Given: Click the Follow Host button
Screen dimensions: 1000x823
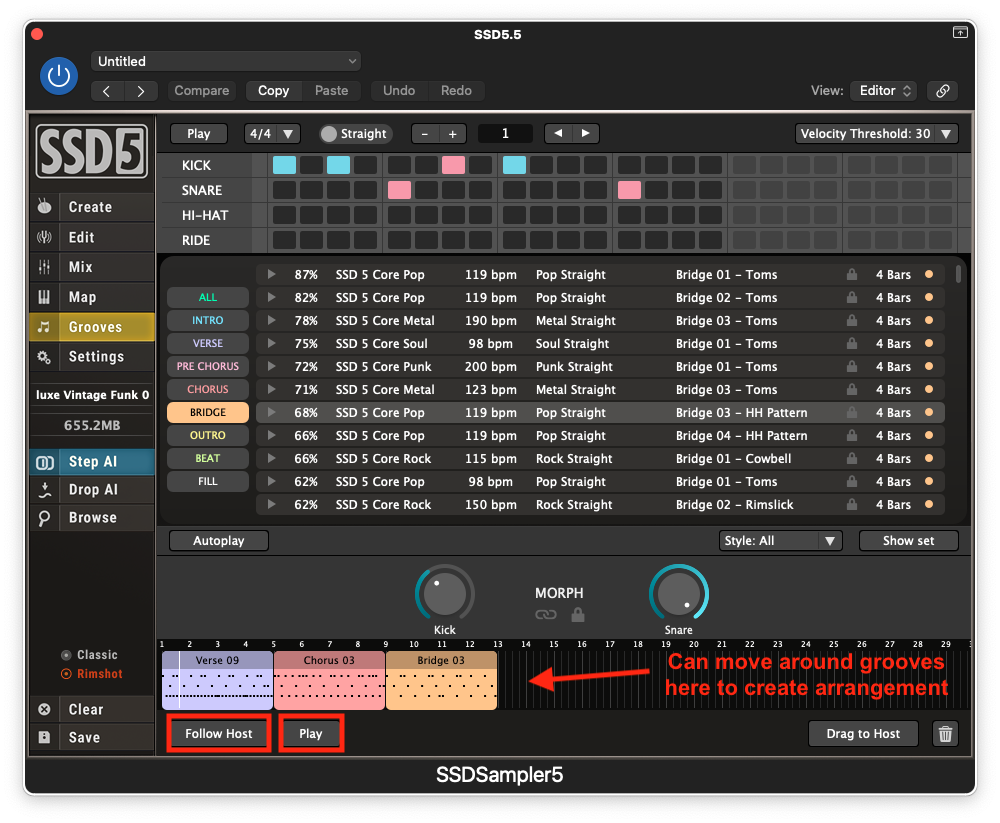Looking at the screenshot, I should click(x=219, y=734).
